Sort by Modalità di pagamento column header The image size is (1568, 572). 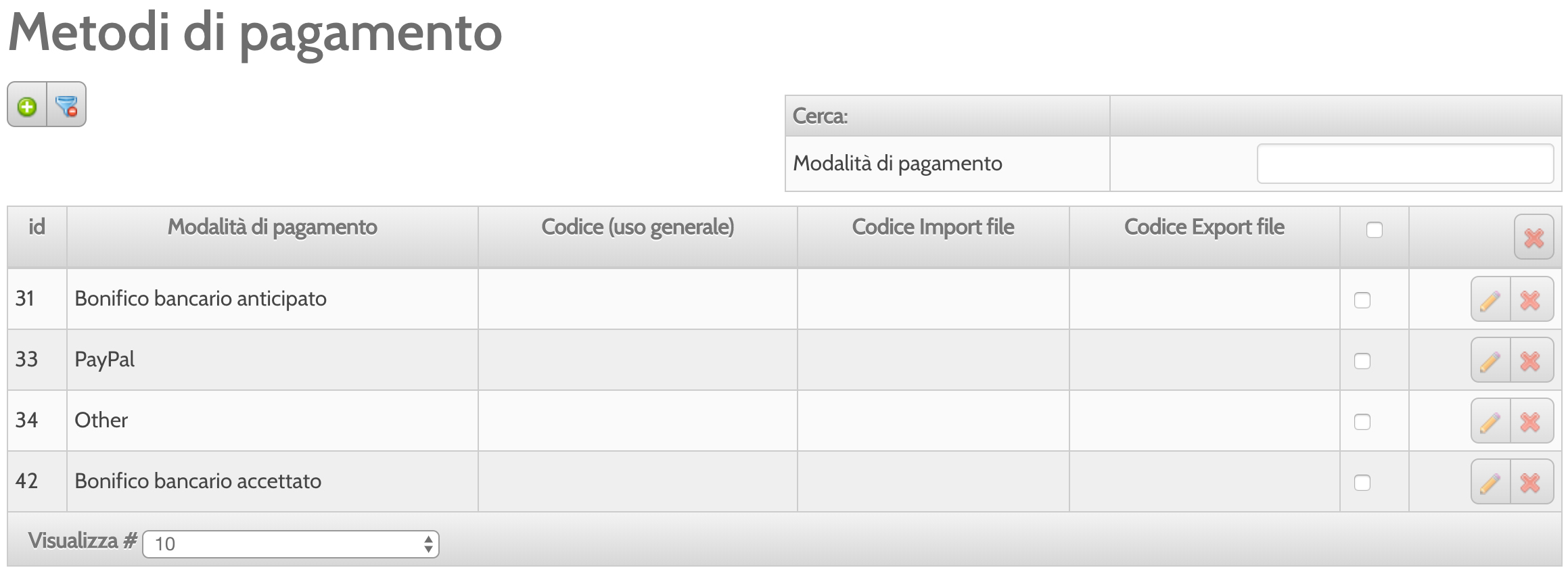point(272,227)
